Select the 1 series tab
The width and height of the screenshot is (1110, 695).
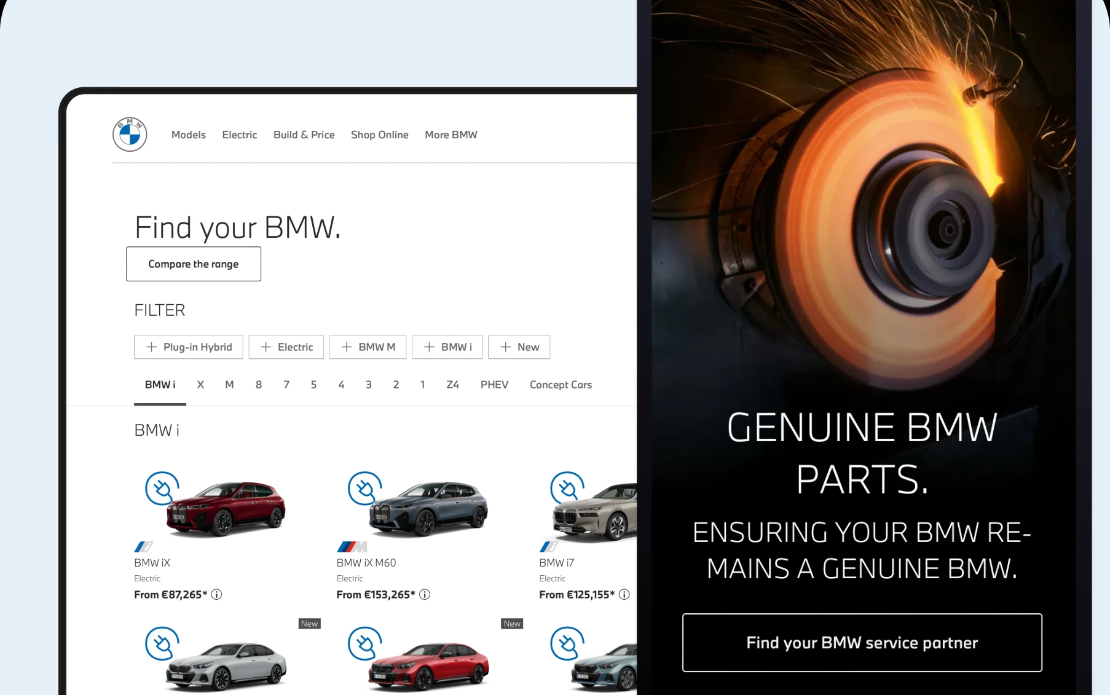(423, 385)
